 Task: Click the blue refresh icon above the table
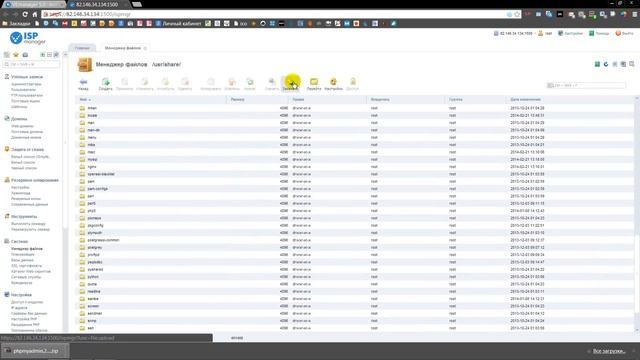(606, 64)
